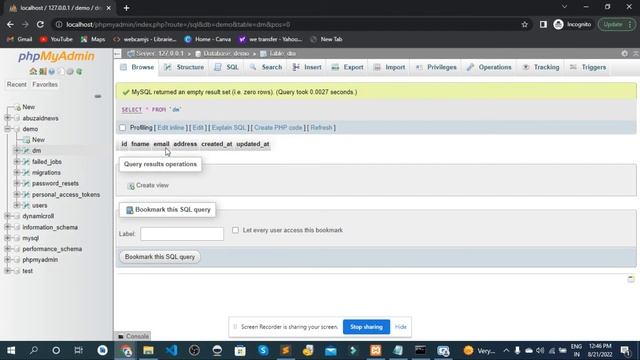This screenshot has height=360, width=640.
Task: Click the table icon beside migrations
Action: pos(27,173)
